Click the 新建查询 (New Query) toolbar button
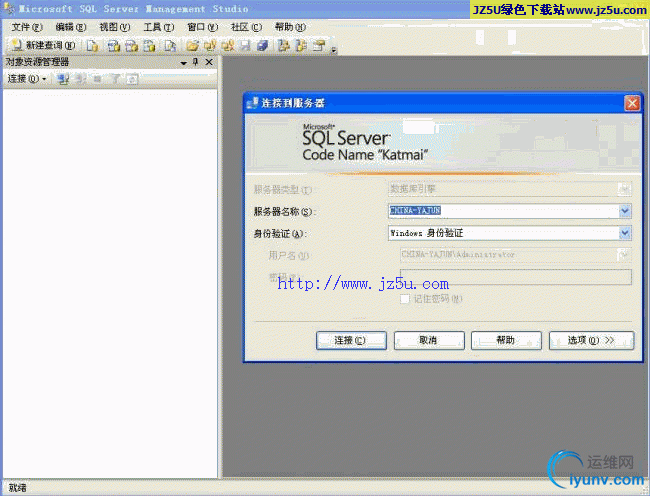This screenshot has height=496, width=650. point(43,45)
